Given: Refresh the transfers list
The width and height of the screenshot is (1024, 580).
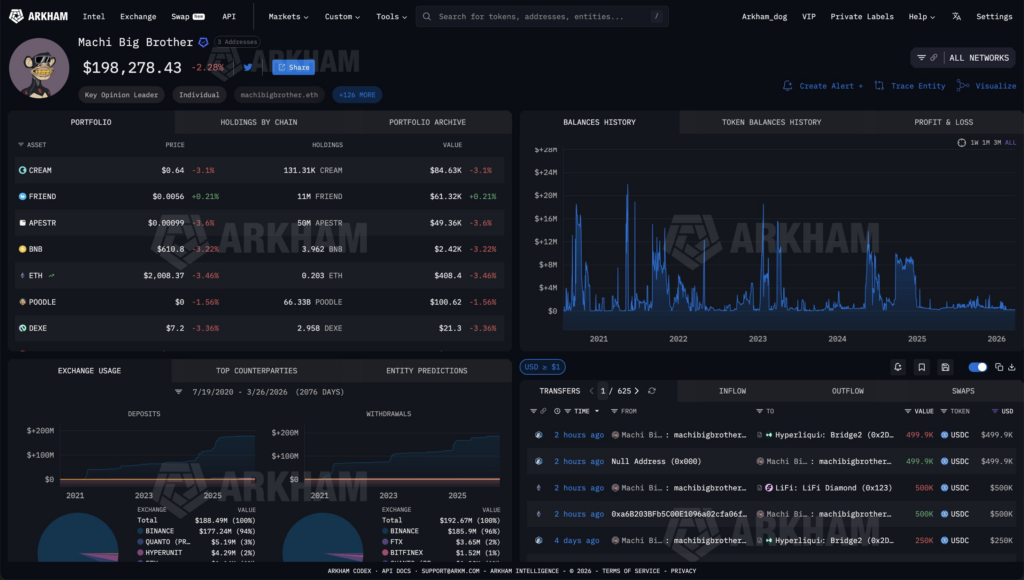Looking at the screenshot, I should pyautogui.click(x=652, y=391).
